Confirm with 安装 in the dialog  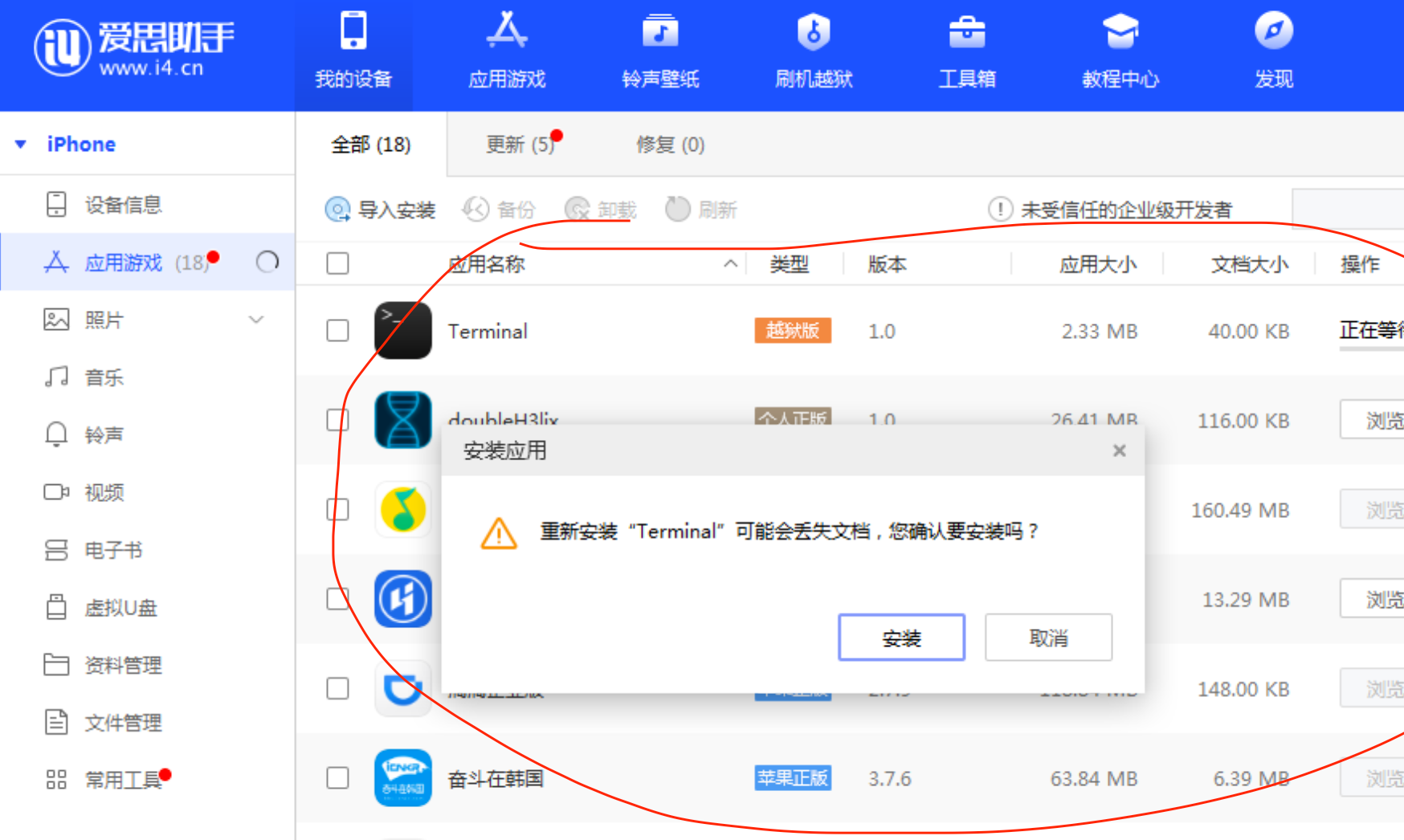click(901, 638)
